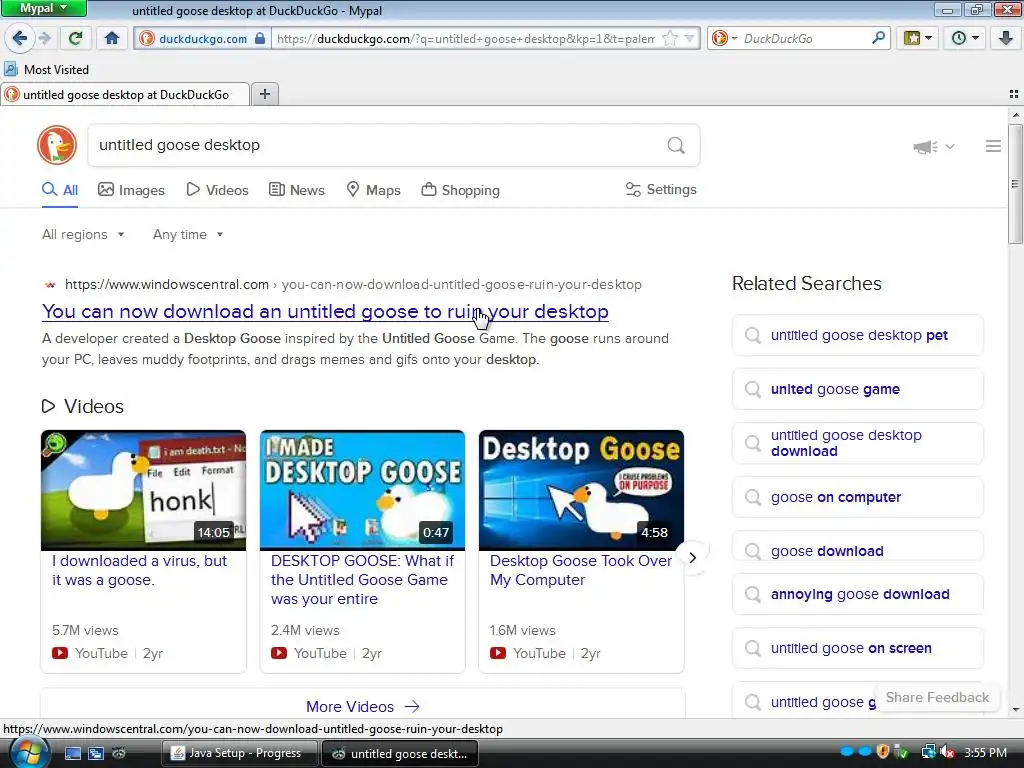The width and height of the screenshot is (1024, 768).
Task: Open 'DESKTOP GOOSE: What if' video title
Action: tap(362, 580)
